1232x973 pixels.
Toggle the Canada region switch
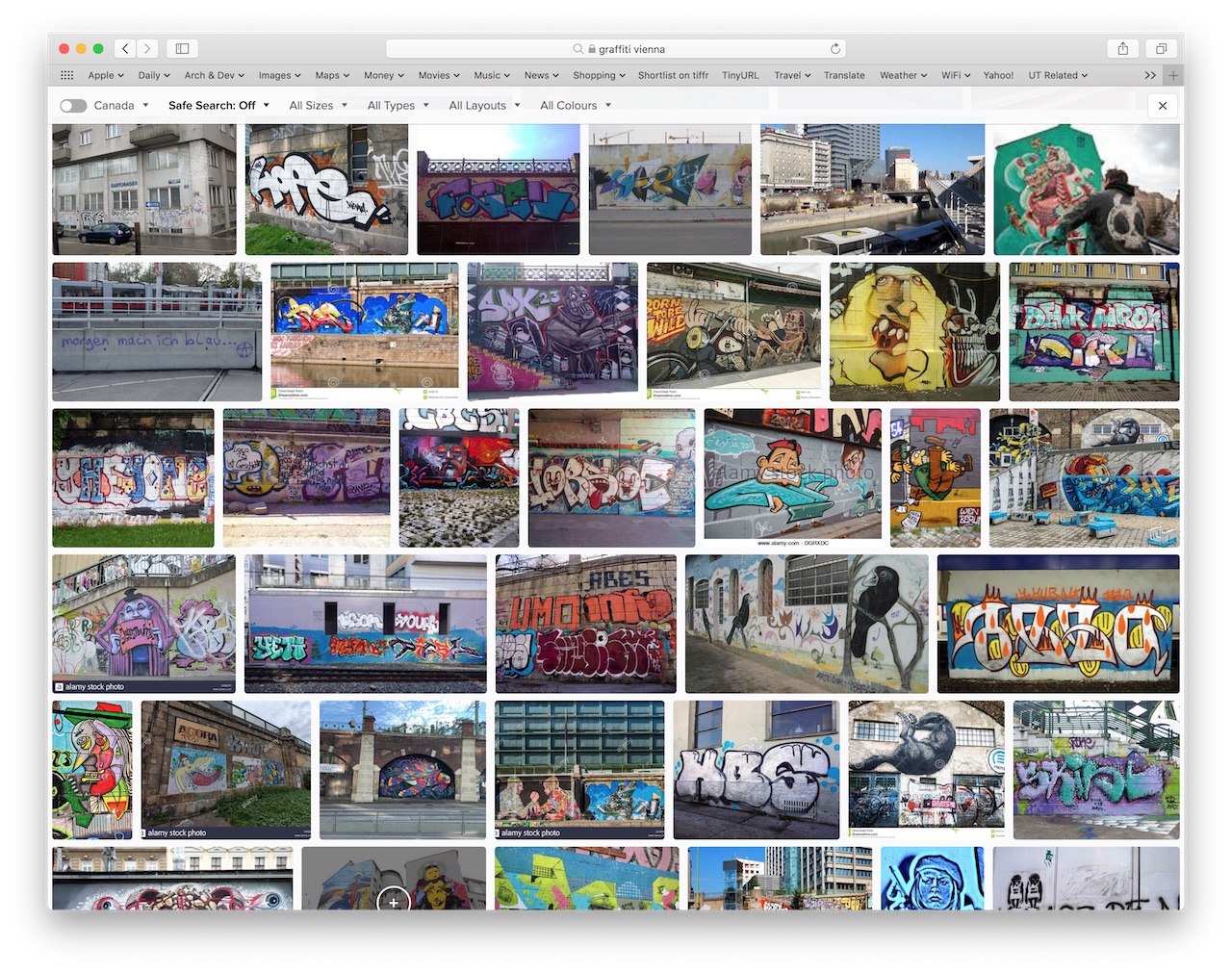[x=73, y=106]
